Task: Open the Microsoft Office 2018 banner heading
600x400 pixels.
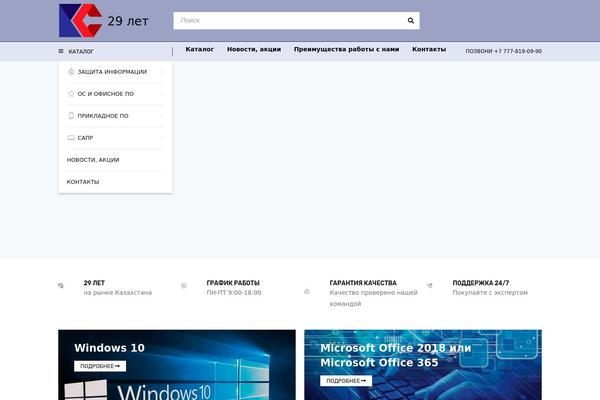Action: (x=396, y=355)
